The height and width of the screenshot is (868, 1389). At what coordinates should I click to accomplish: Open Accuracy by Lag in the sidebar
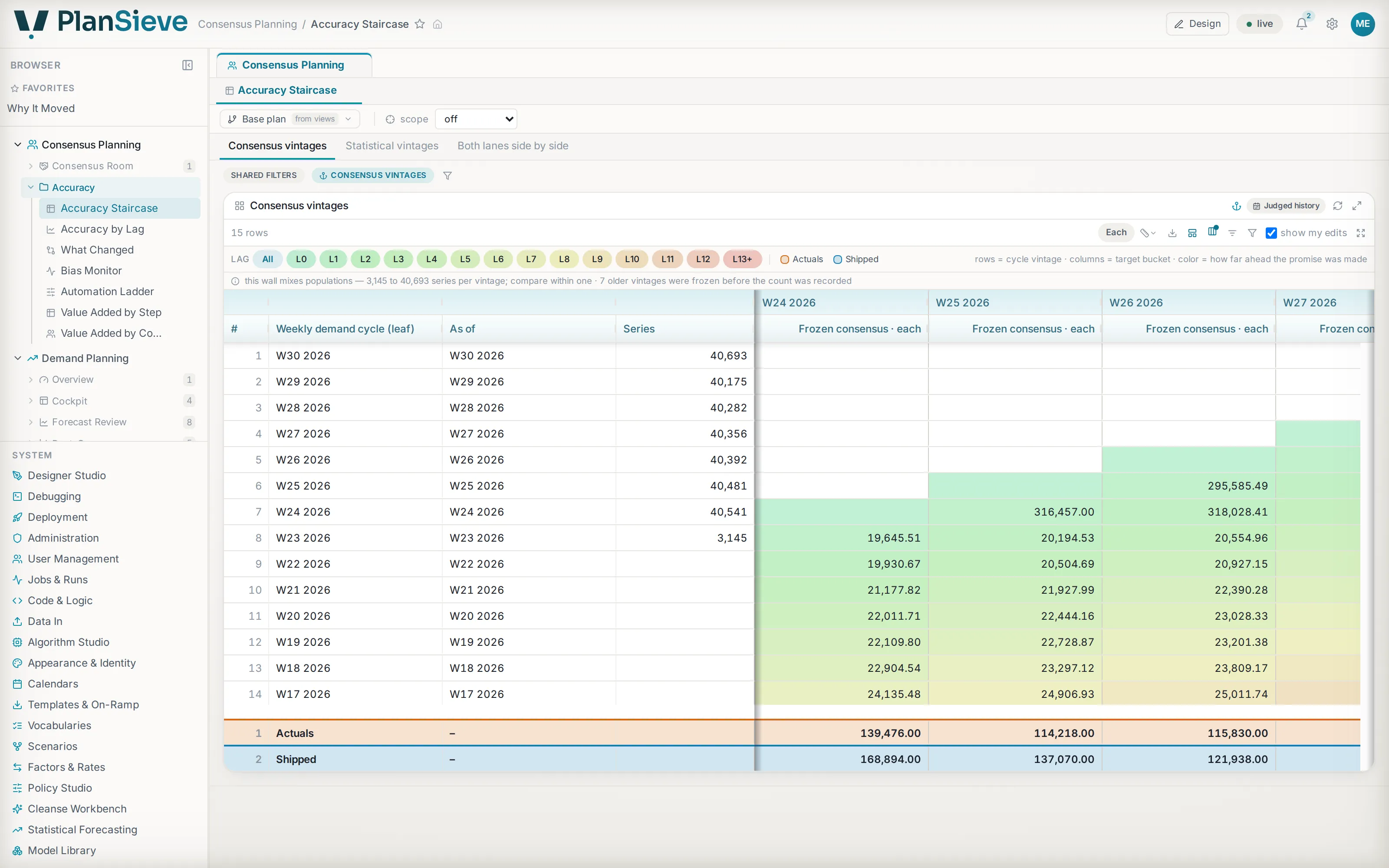102,229
